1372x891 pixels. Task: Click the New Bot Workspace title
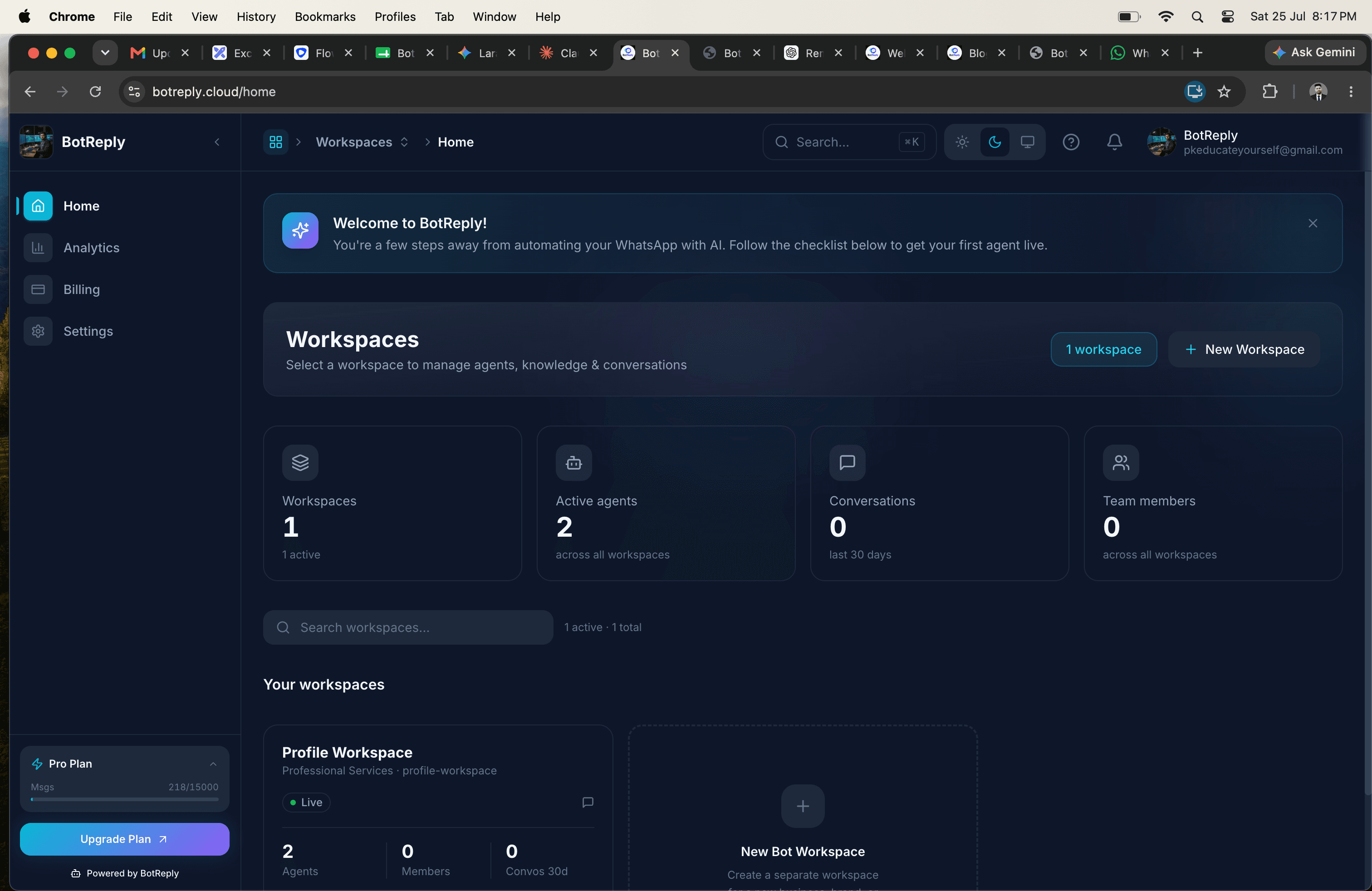803,851
